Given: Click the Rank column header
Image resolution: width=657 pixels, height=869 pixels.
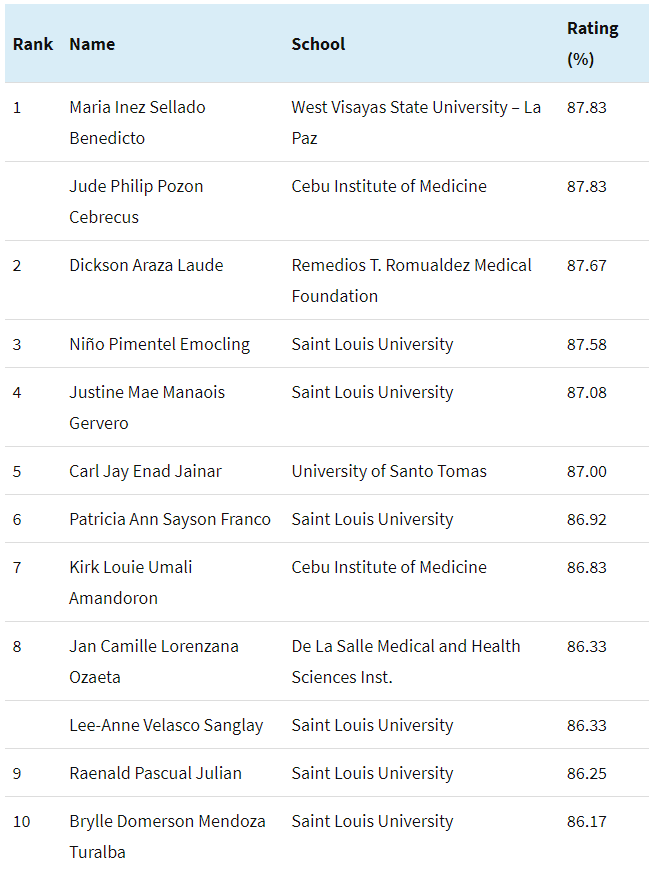Looking at the screenshot, I should (33, 44).
